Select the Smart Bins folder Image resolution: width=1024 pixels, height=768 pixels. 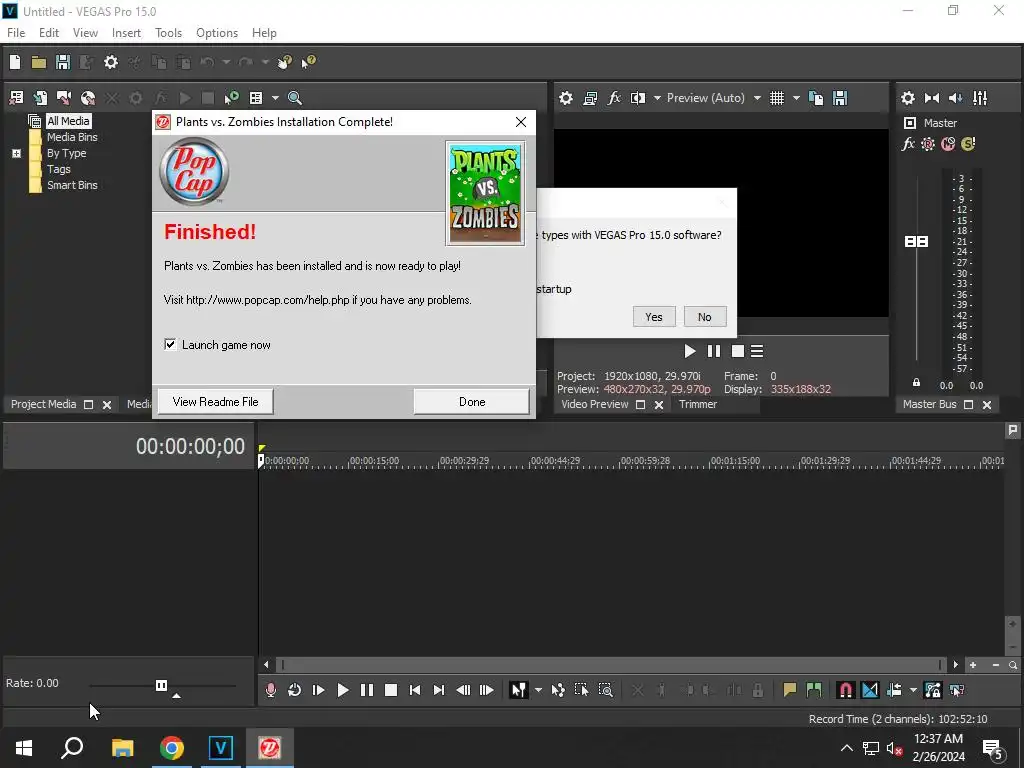pos(72,185)
